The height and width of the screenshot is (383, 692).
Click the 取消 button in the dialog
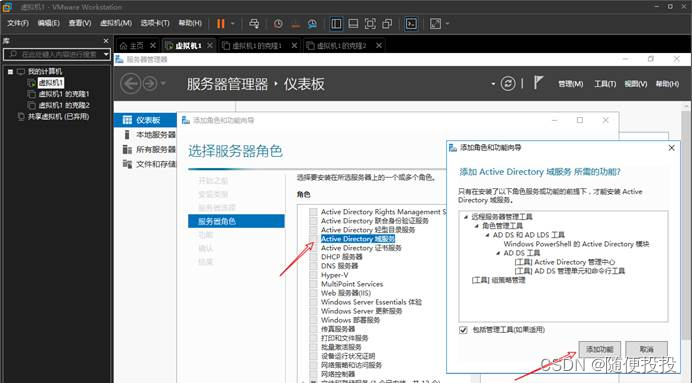click(647, 349)
